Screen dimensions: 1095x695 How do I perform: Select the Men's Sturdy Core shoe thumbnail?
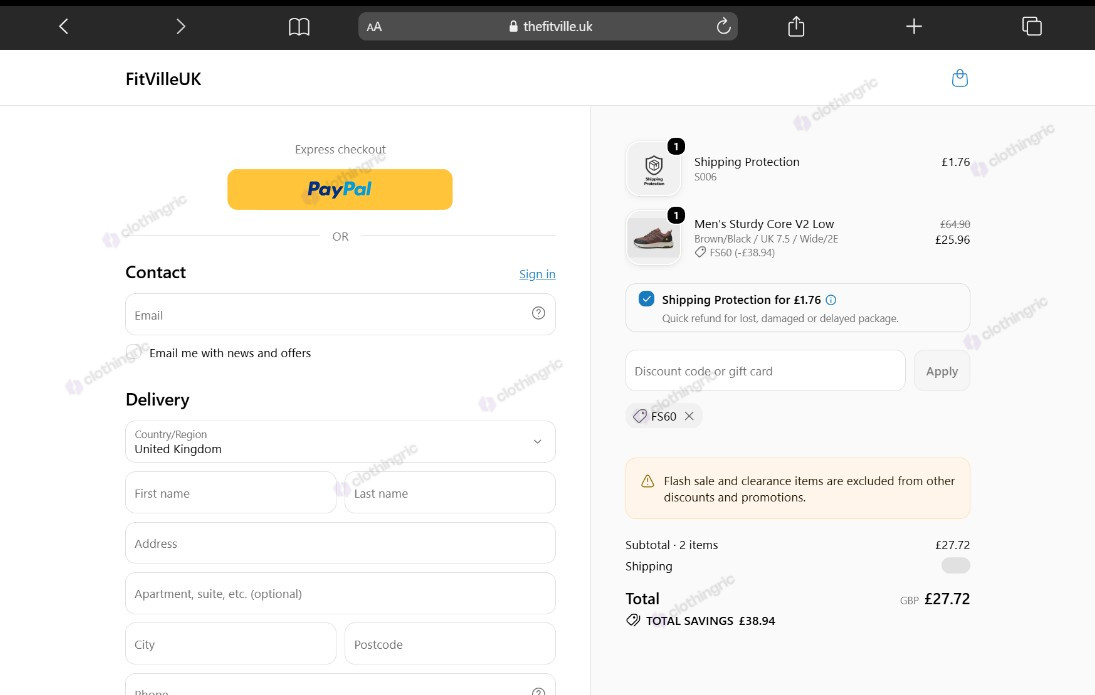tap(654, 237)
